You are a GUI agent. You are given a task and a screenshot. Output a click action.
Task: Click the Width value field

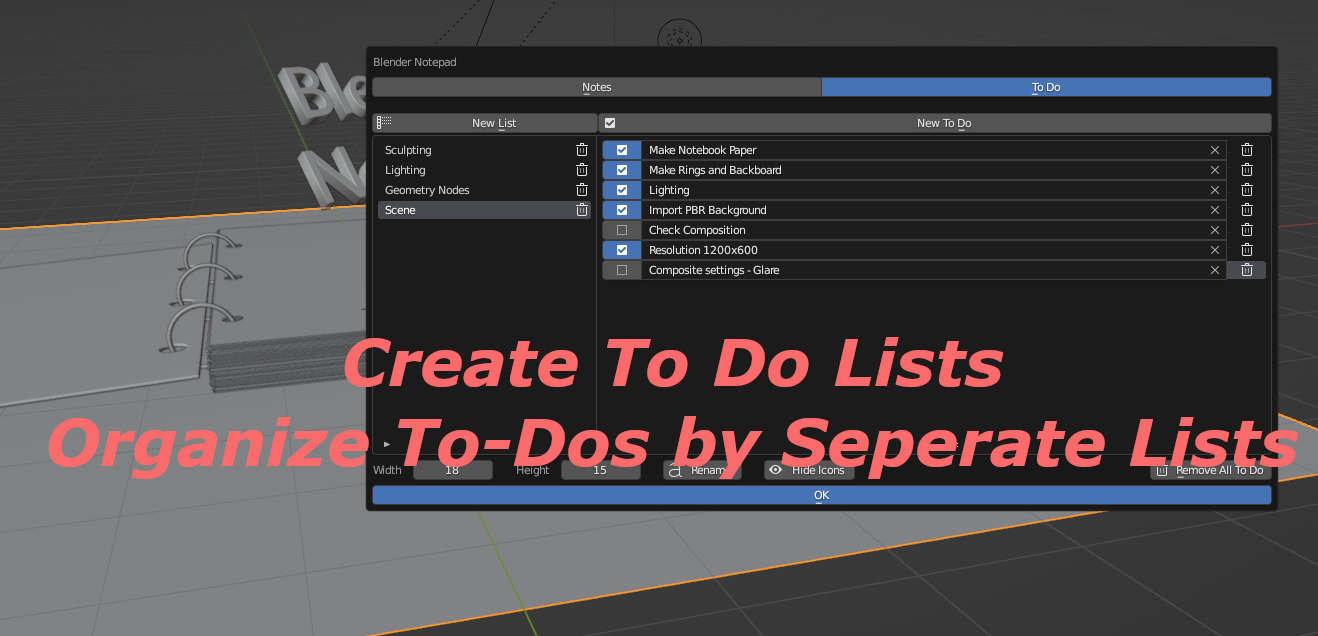tap(452, 470)
